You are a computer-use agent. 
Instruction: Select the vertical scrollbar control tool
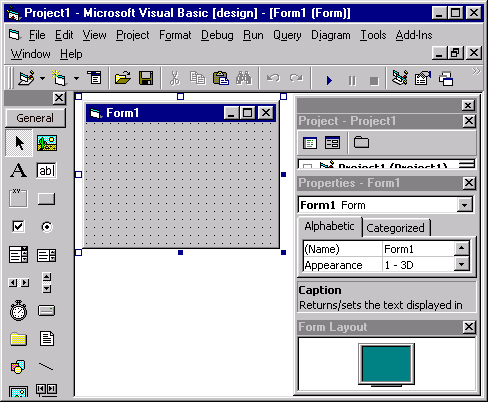point(47,283)
